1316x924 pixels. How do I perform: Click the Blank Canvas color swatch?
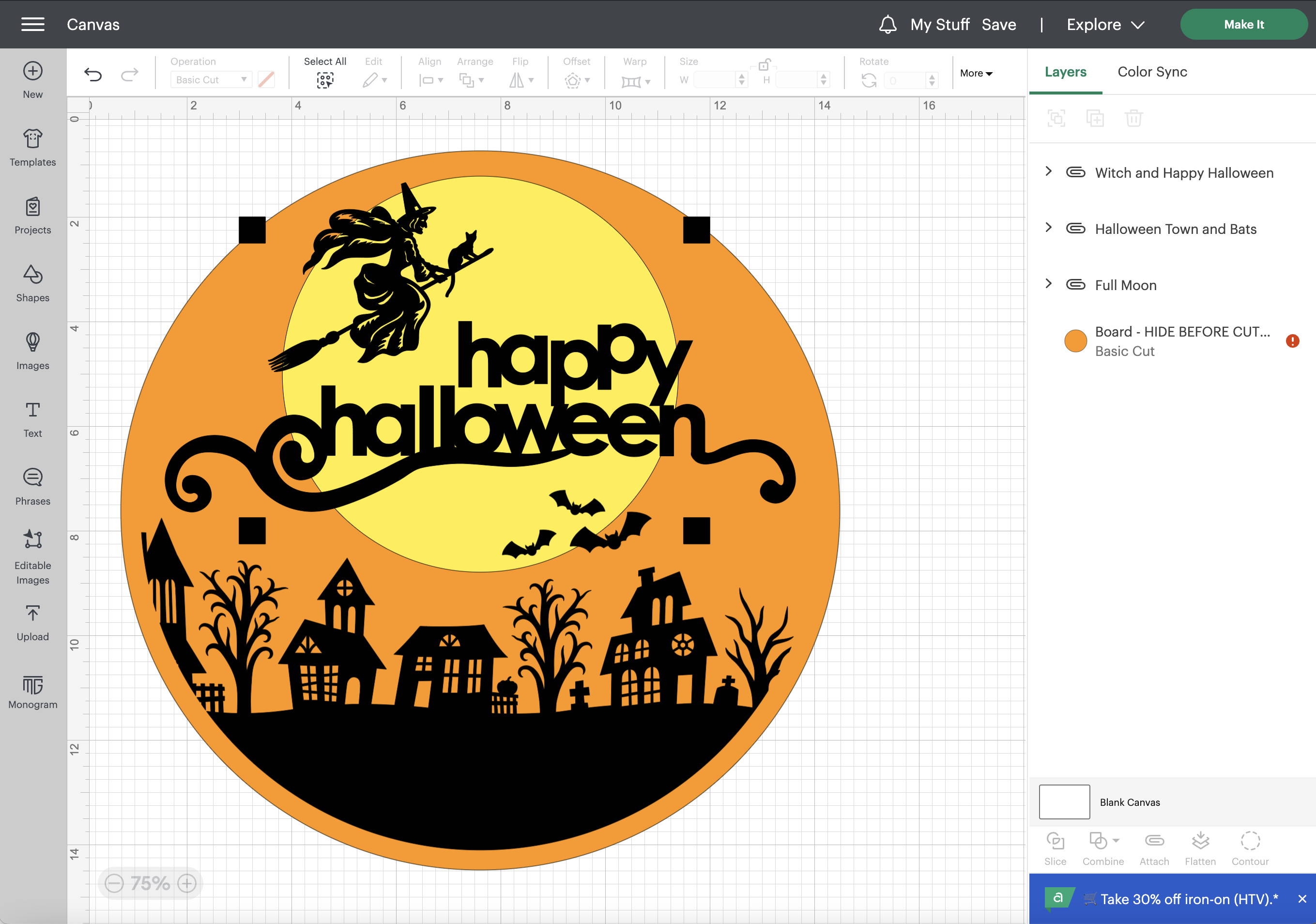[x=1064, y=802]
